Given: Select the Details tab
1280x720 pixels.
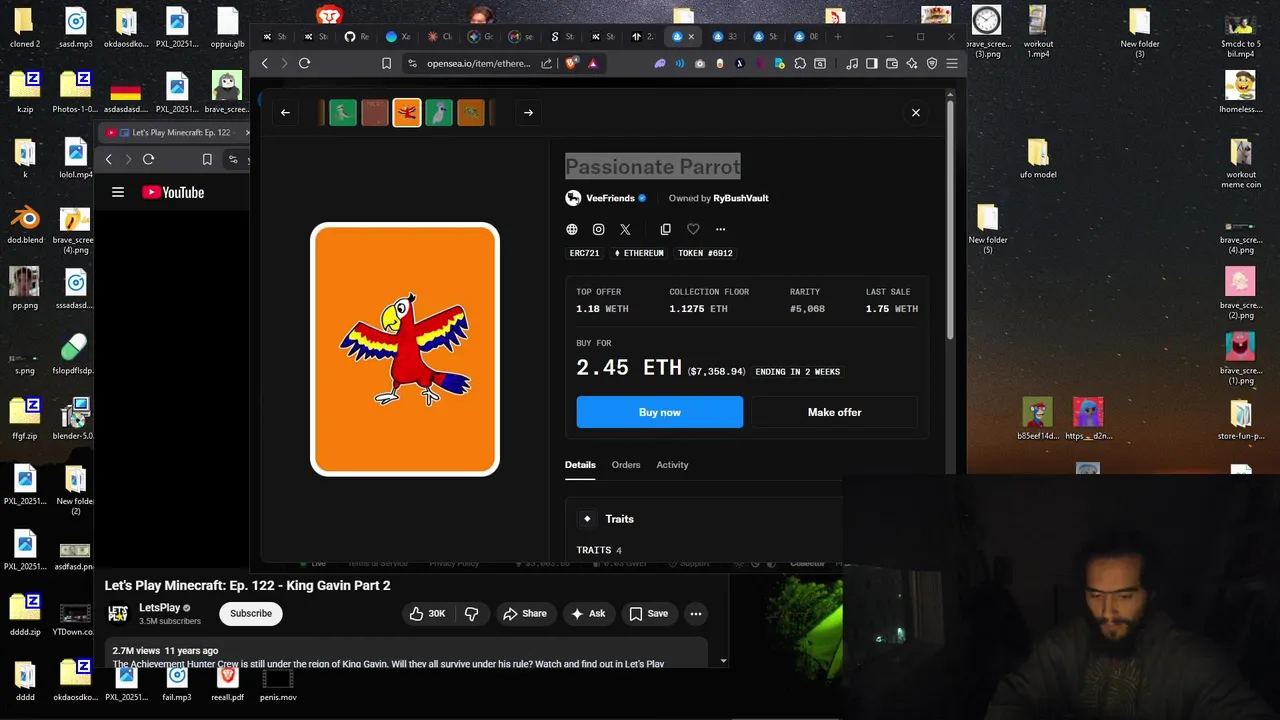Looking at the screenshot, I should tap(580, 465).
